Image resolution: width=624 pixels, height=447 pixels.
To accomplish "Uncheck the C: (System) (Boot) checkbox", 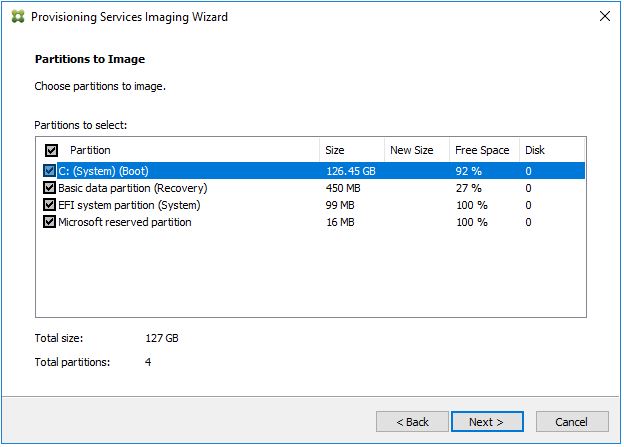I will (50, 171).
